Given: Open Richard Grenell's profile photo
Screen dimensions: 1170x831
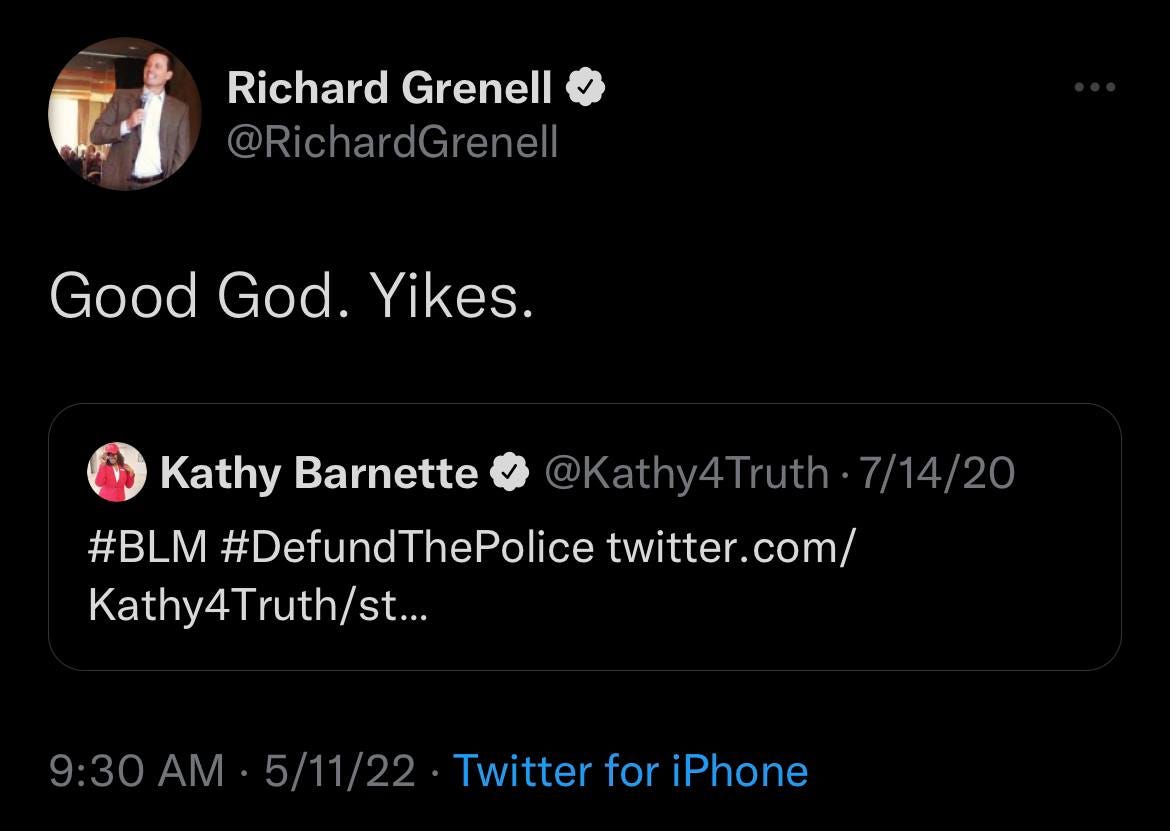Looking at the screenshot, I should 124,114.
